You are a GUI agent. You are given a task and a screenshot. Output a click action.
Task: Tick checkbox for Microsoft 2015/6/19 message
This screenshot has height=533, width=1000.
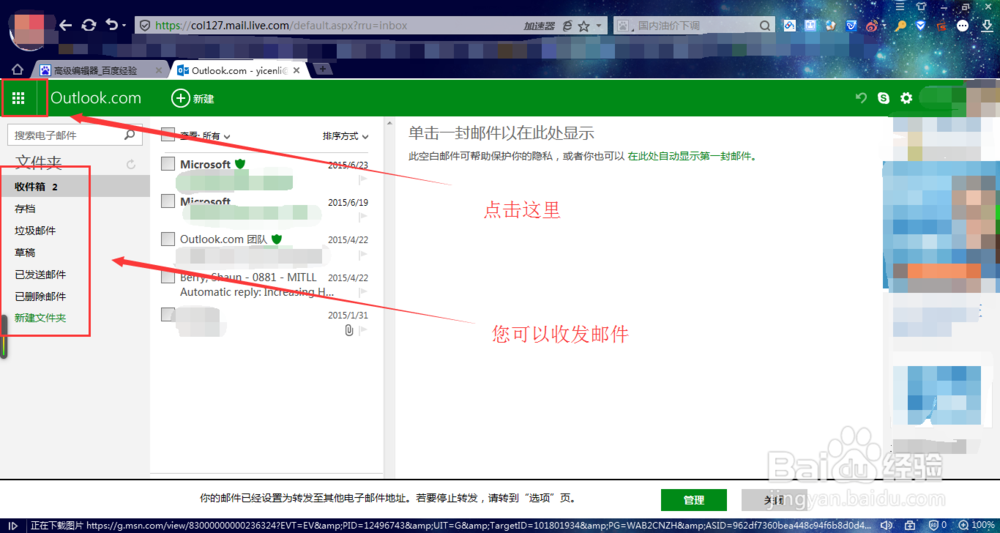168,201
